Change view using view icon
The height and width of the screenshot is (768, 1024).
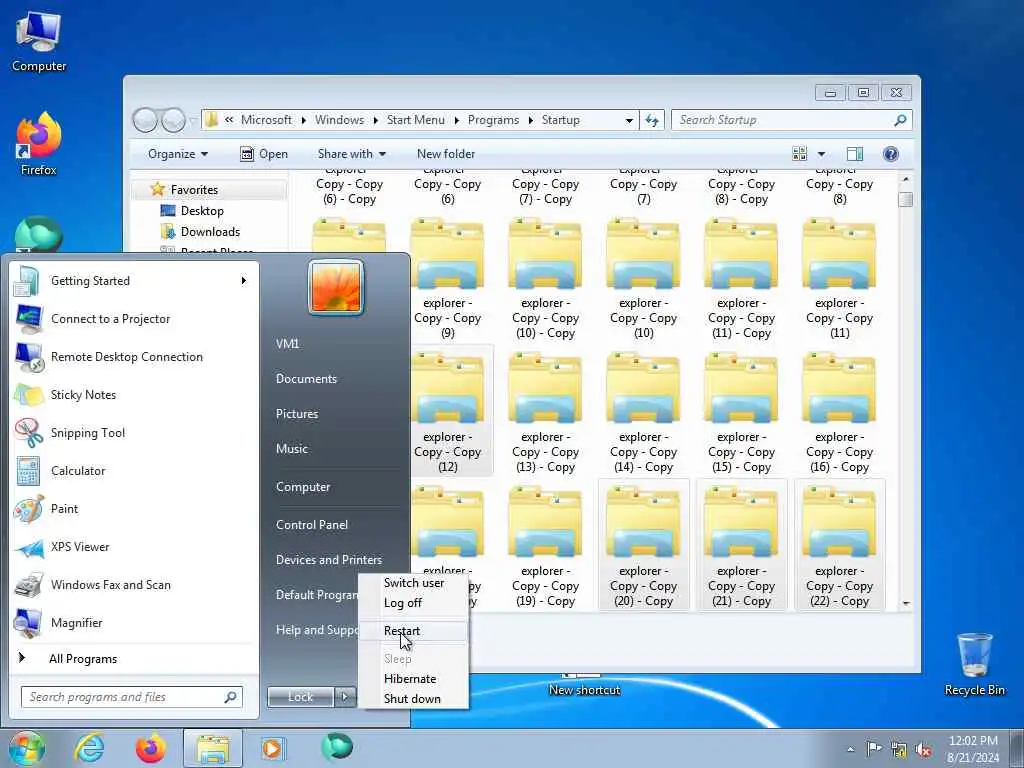click(799, 154)
